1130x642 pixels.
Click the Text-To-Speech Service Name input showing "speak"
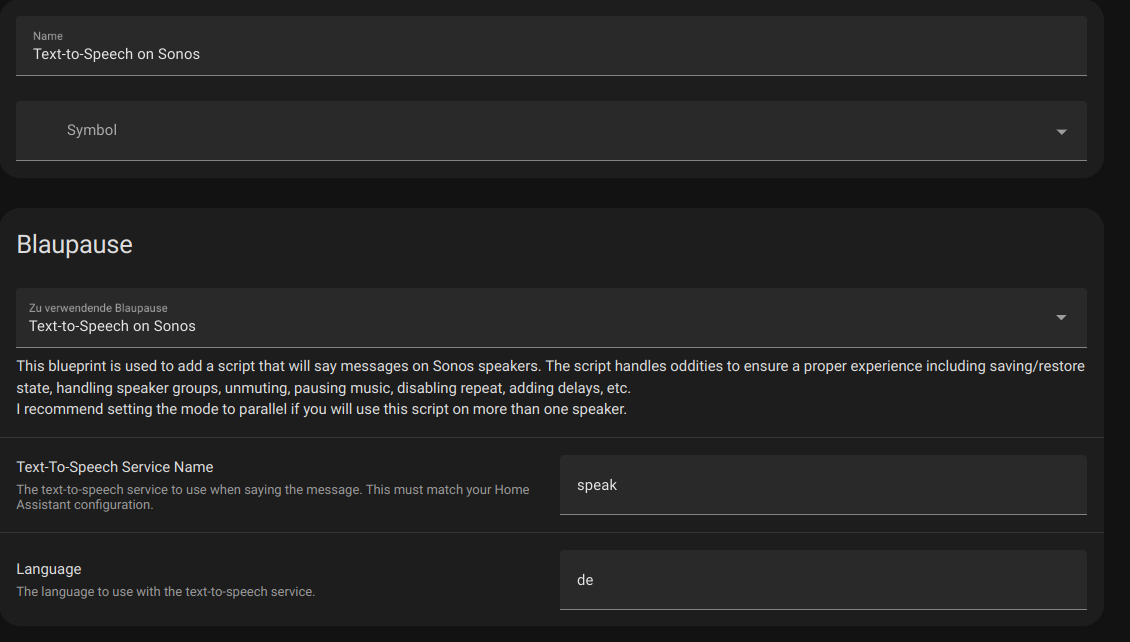pos(820,485)
